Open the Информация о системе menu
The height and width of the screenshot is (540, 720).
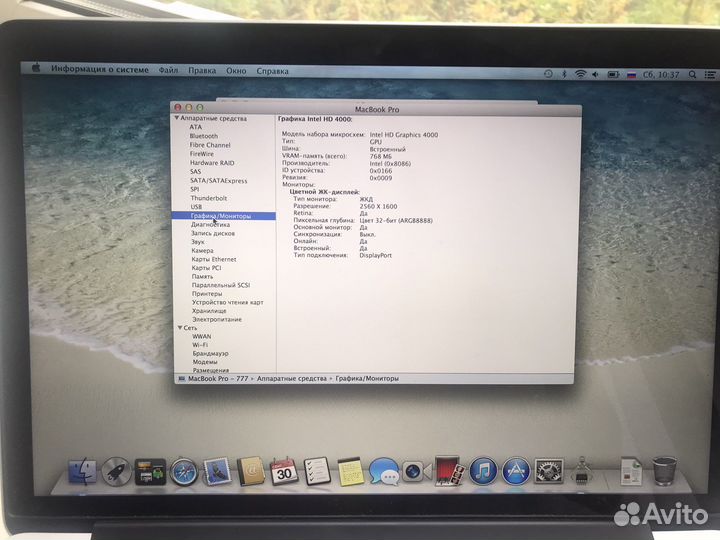100,69
